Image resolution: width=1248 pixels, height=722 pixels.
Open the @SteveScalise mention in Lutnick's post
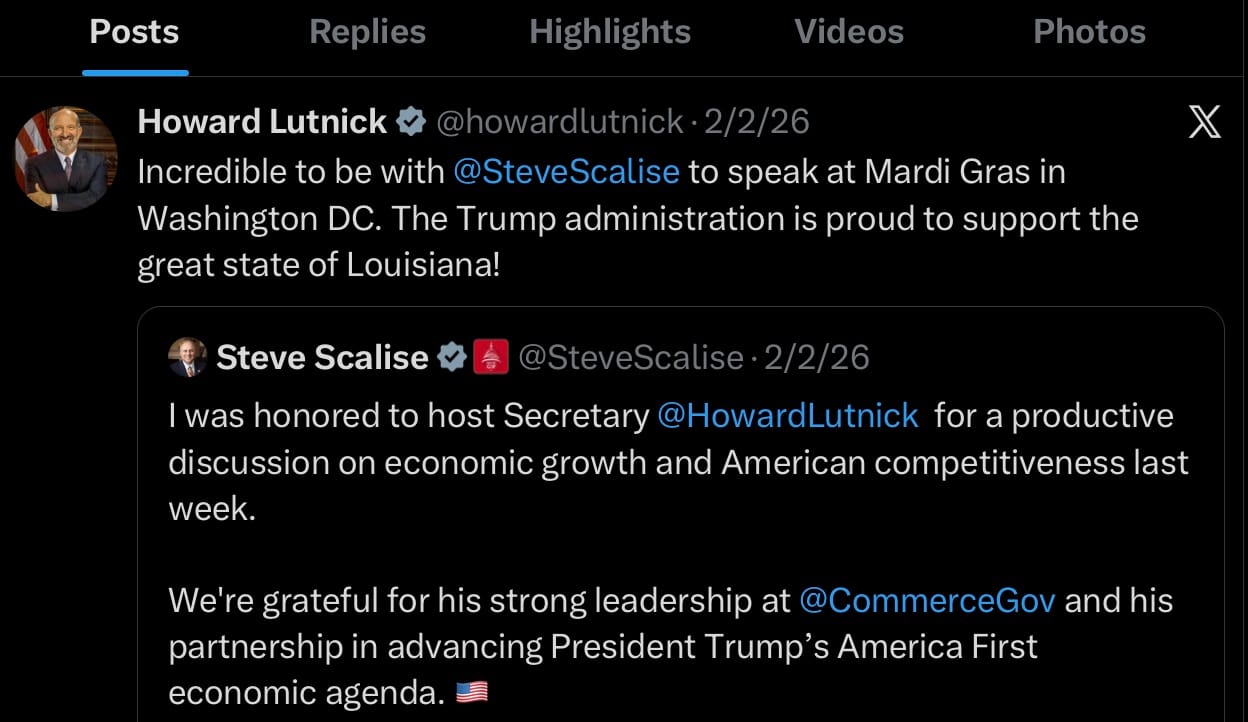tap(566, 171)
